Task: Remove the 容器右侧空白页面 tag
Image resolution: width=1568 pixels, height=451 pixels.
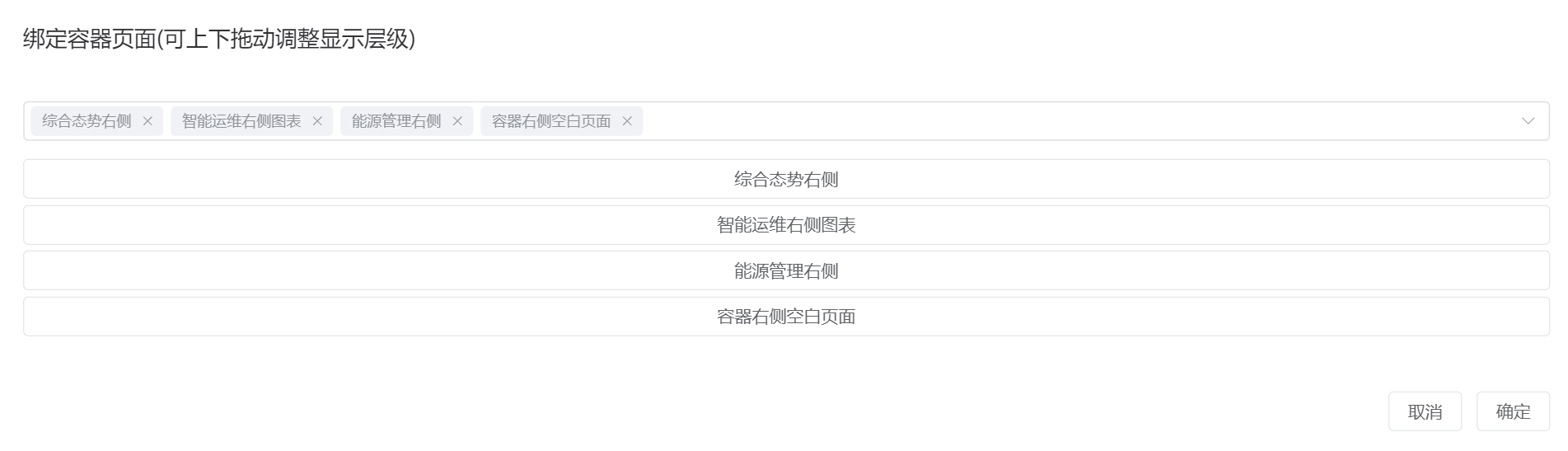Action: 627,121
